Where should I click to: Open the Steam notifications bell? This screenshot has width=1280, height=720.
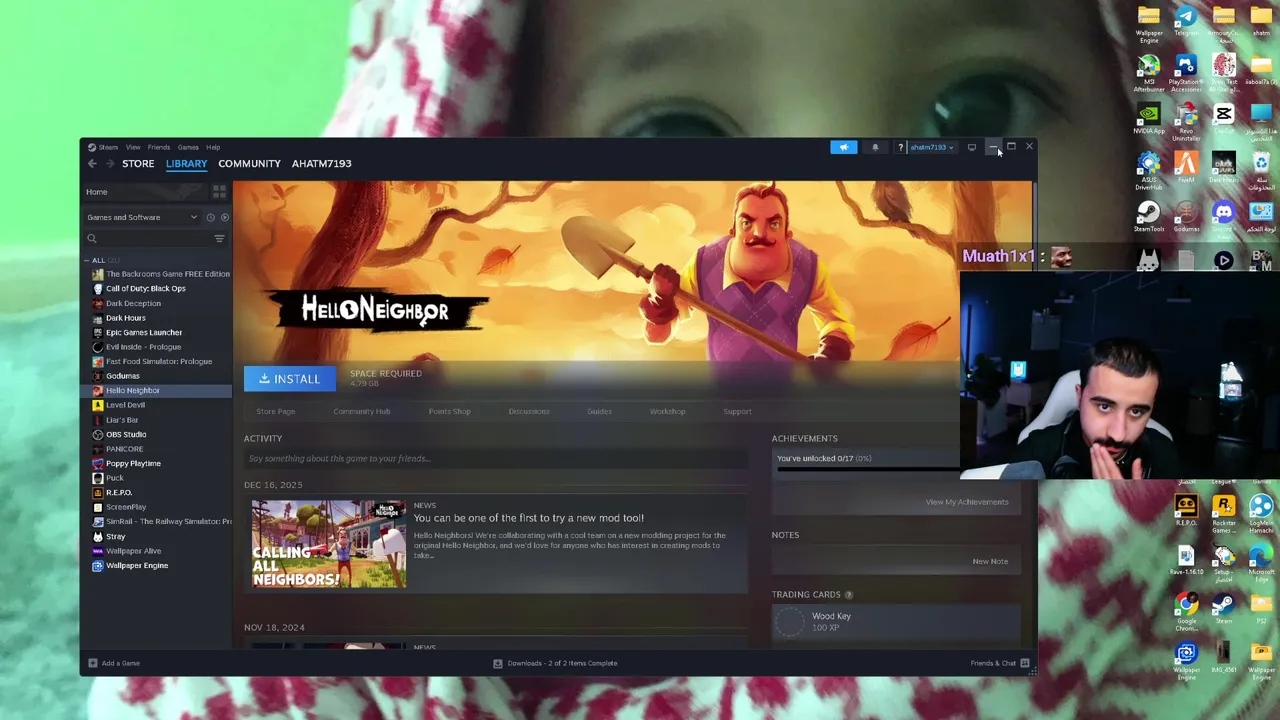875,147
